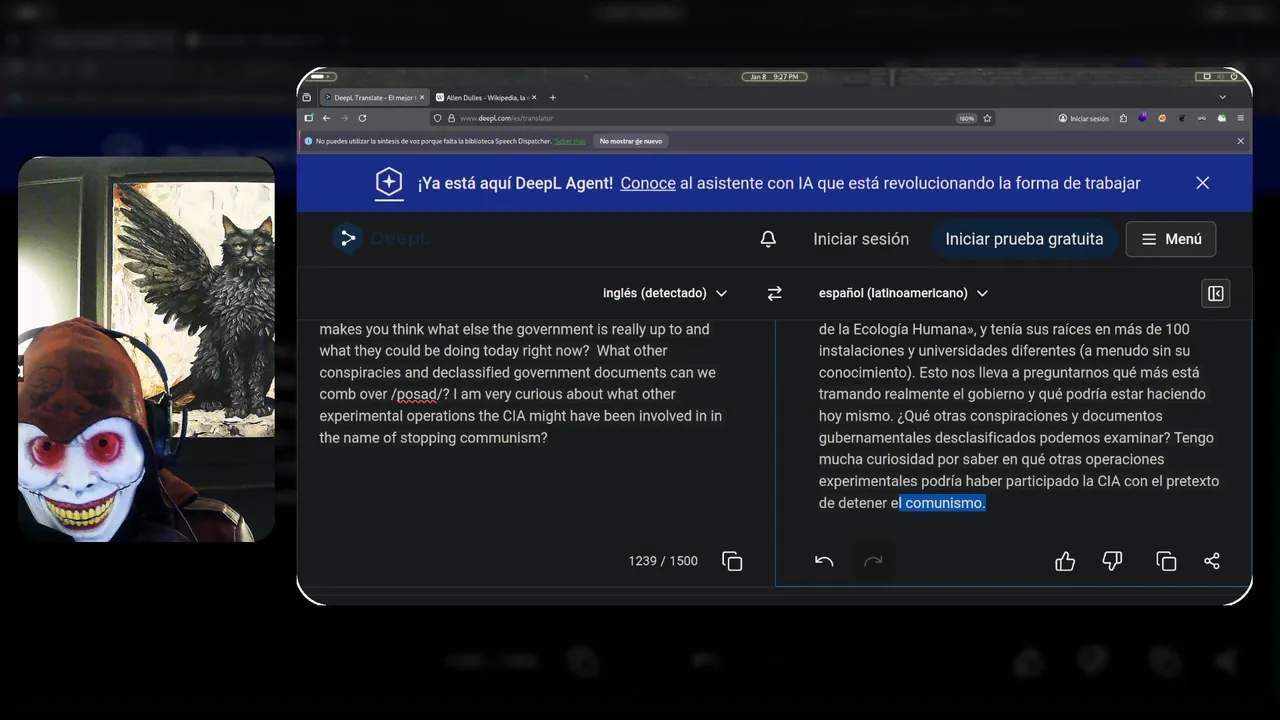Open the notifications bell icon
1280x720 pixels.
coord(768,239)
